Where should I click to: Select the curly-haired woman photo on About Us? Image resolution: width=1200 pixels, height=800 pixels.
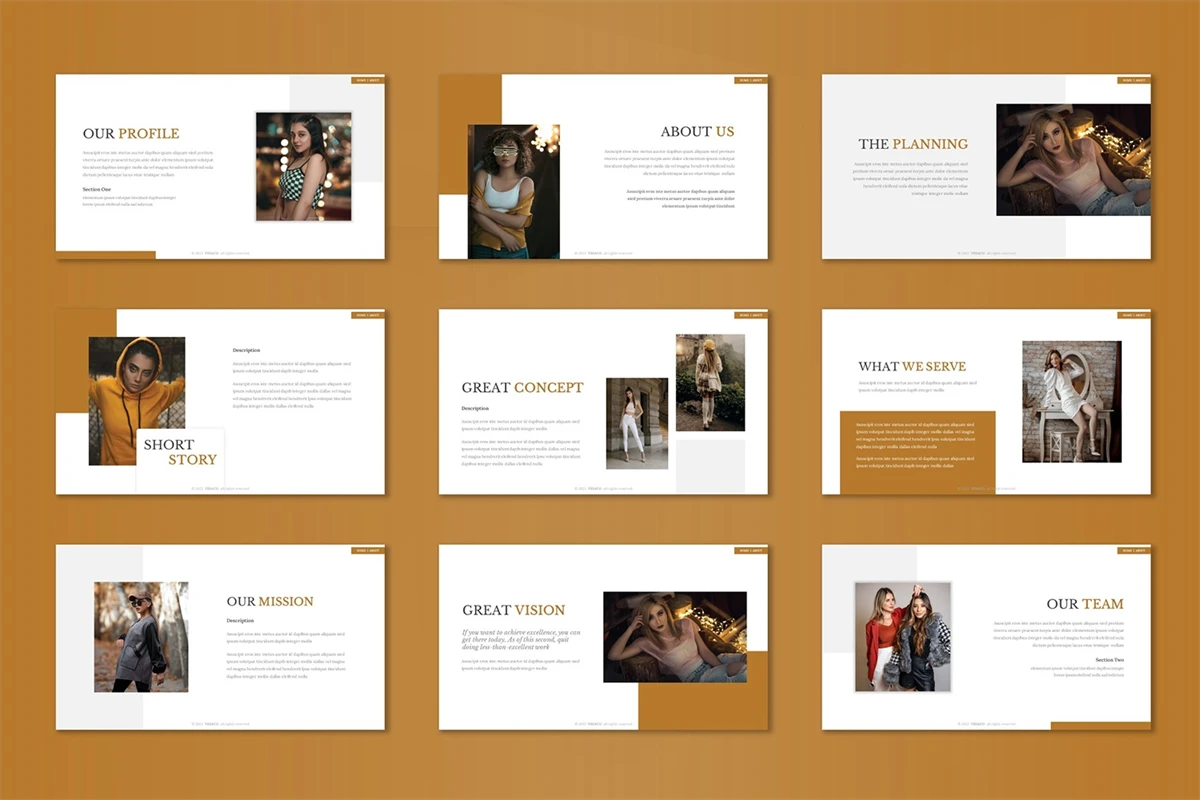[513, 191]
